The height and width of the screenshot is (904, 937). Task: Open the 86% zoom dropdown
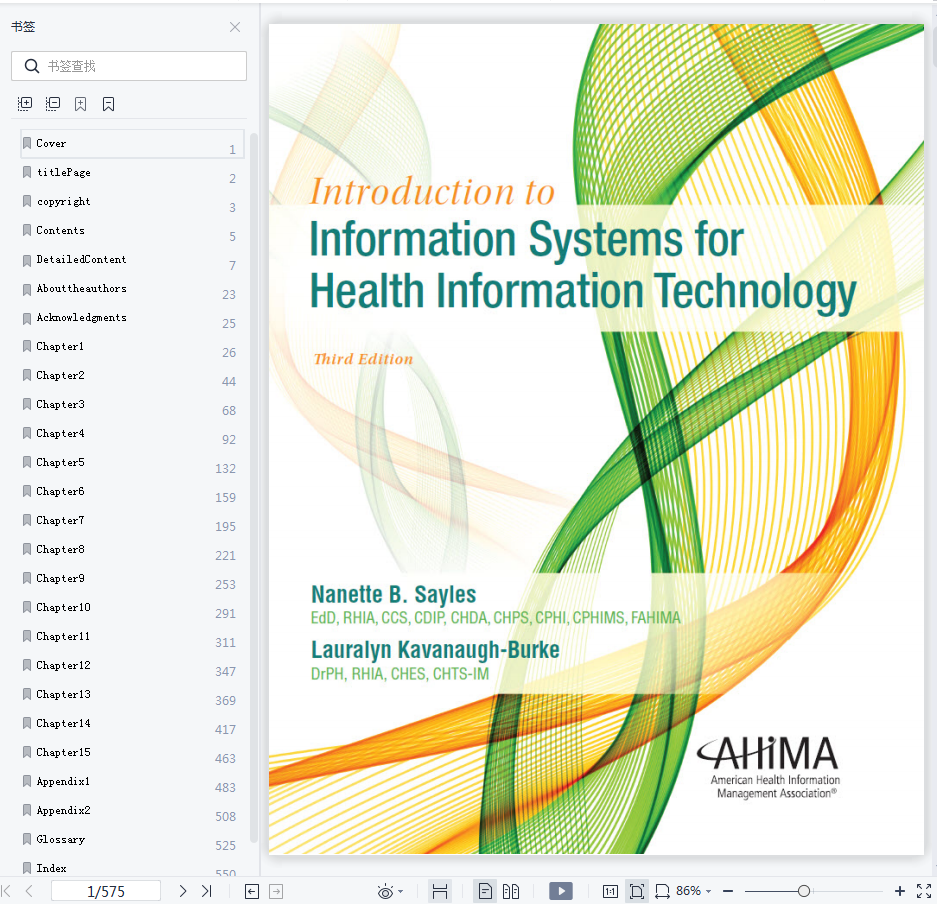(x=694, y=891)
